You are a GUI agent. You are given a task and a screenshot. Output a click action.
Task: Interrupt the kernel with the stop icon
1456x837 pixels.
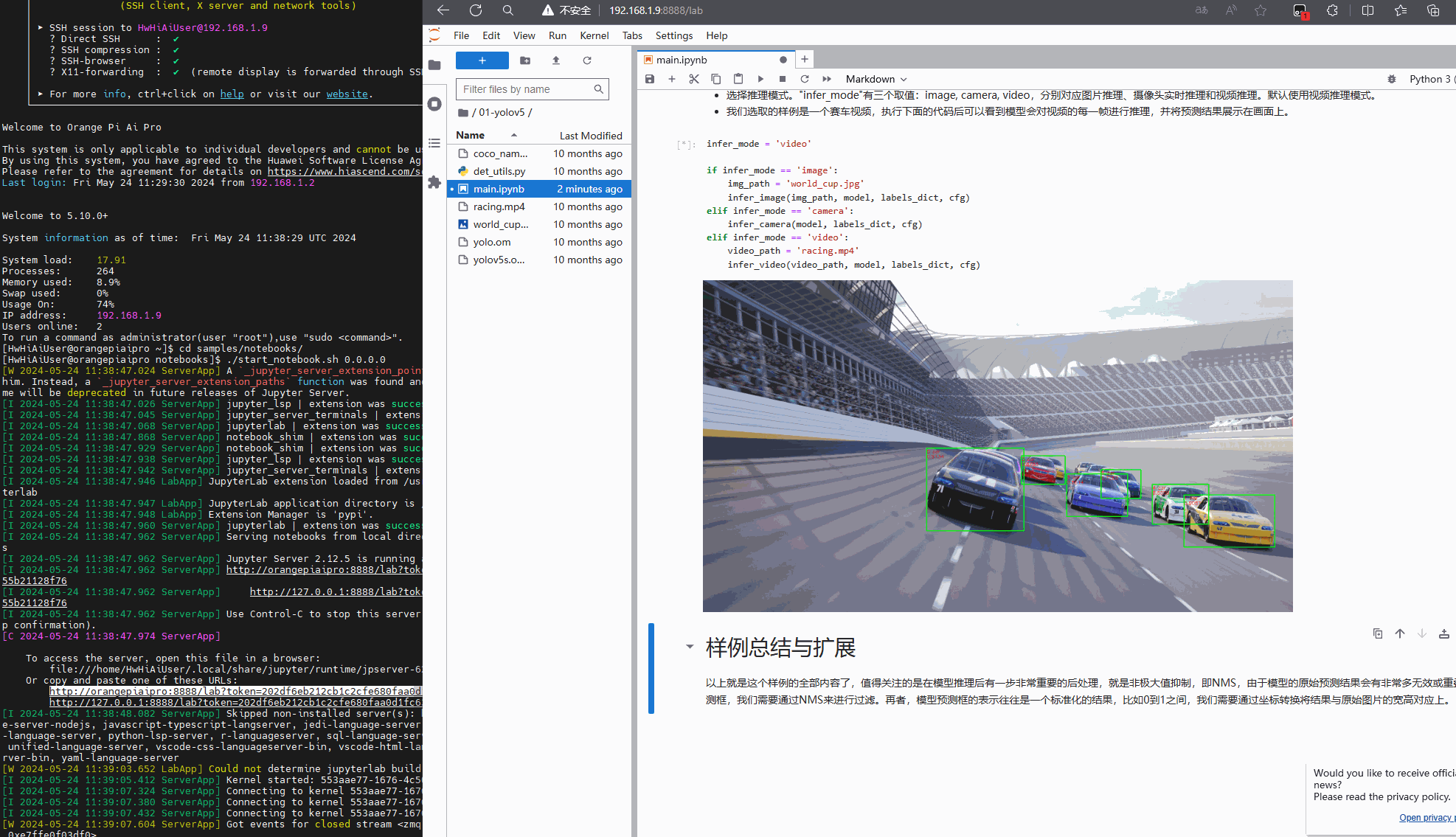coord(783,79)
